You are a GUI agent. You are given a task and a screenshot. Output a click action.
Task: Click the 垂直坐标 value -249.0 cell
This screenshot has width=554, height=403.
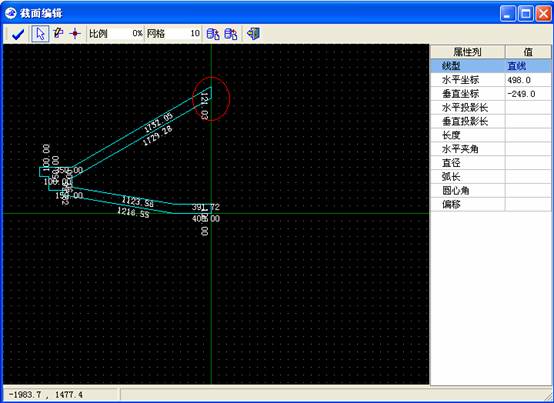[528, 94]
